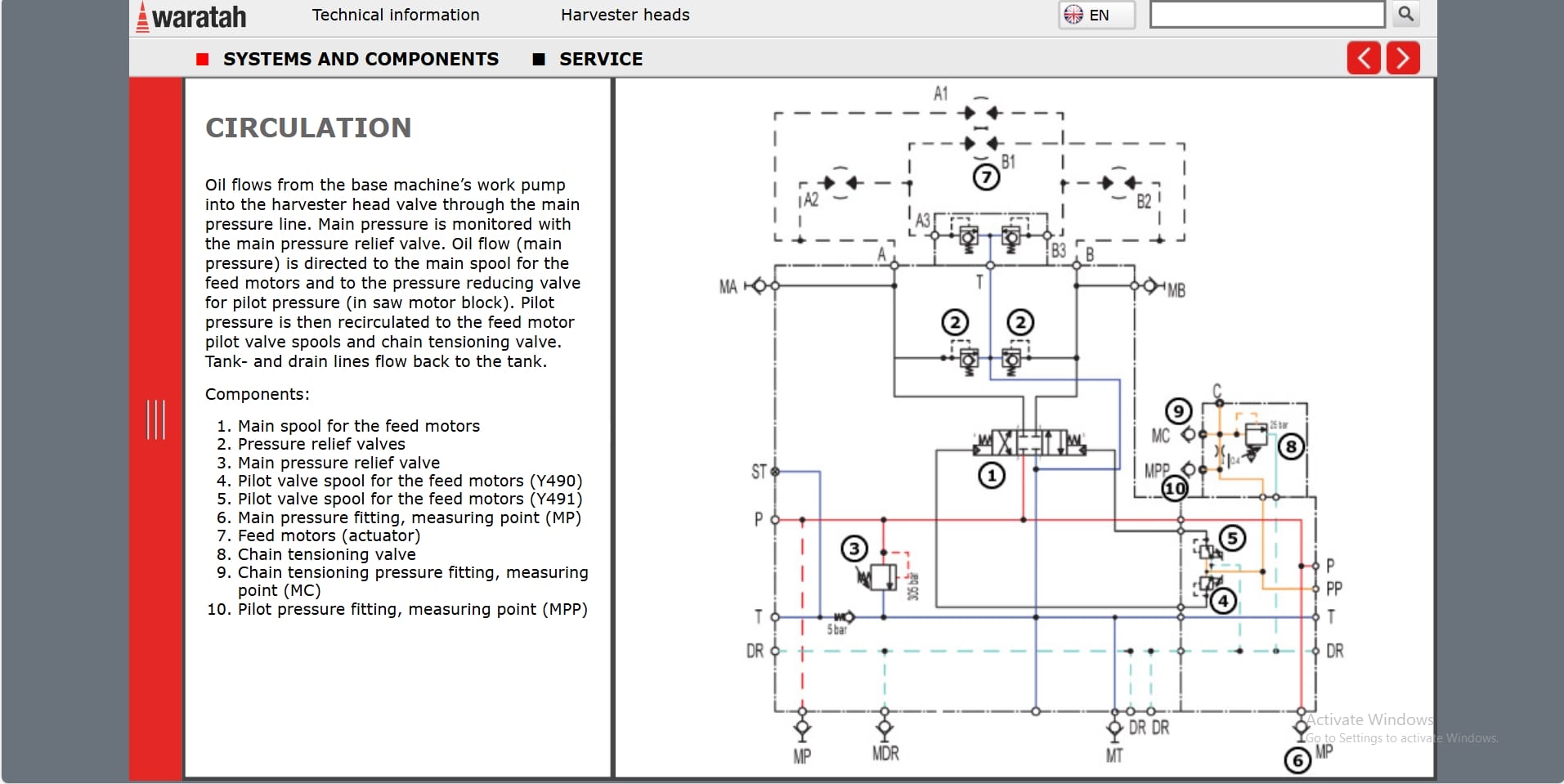Click the MP measuring point label on diagram
The width and height of the screenshot is (1564, 784).
[802, 756]
